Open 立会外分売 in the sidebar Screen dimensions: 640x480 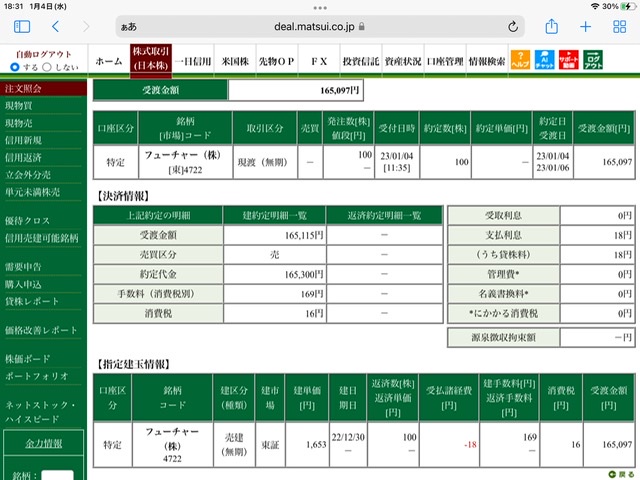coord(28,175)
